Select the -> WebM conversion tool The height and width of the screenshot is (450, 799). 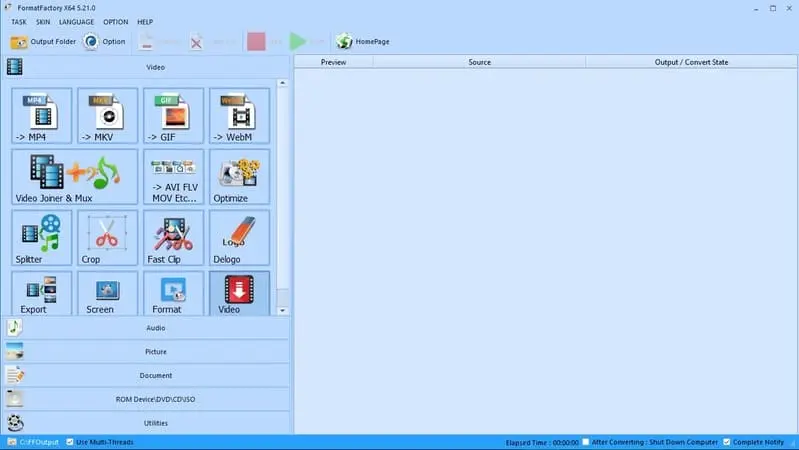pos(239,115)
